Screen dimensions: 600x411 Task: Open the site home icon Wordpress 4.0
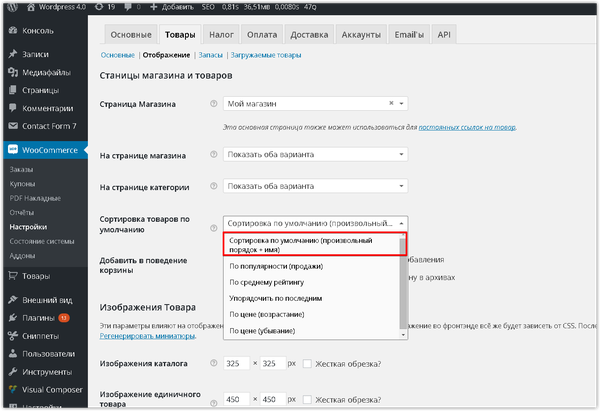[31, 7]
